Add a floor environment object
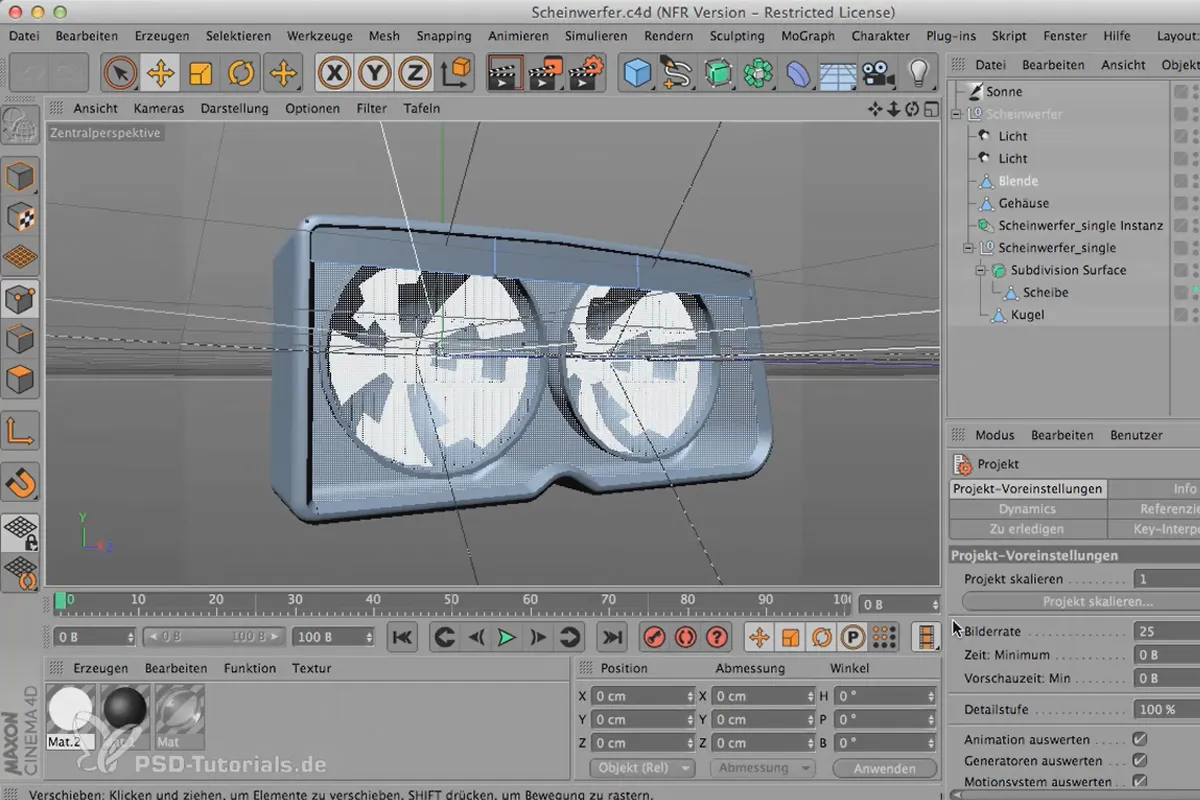The width and height of the screenshot is (1200, 800). point(838,73)
